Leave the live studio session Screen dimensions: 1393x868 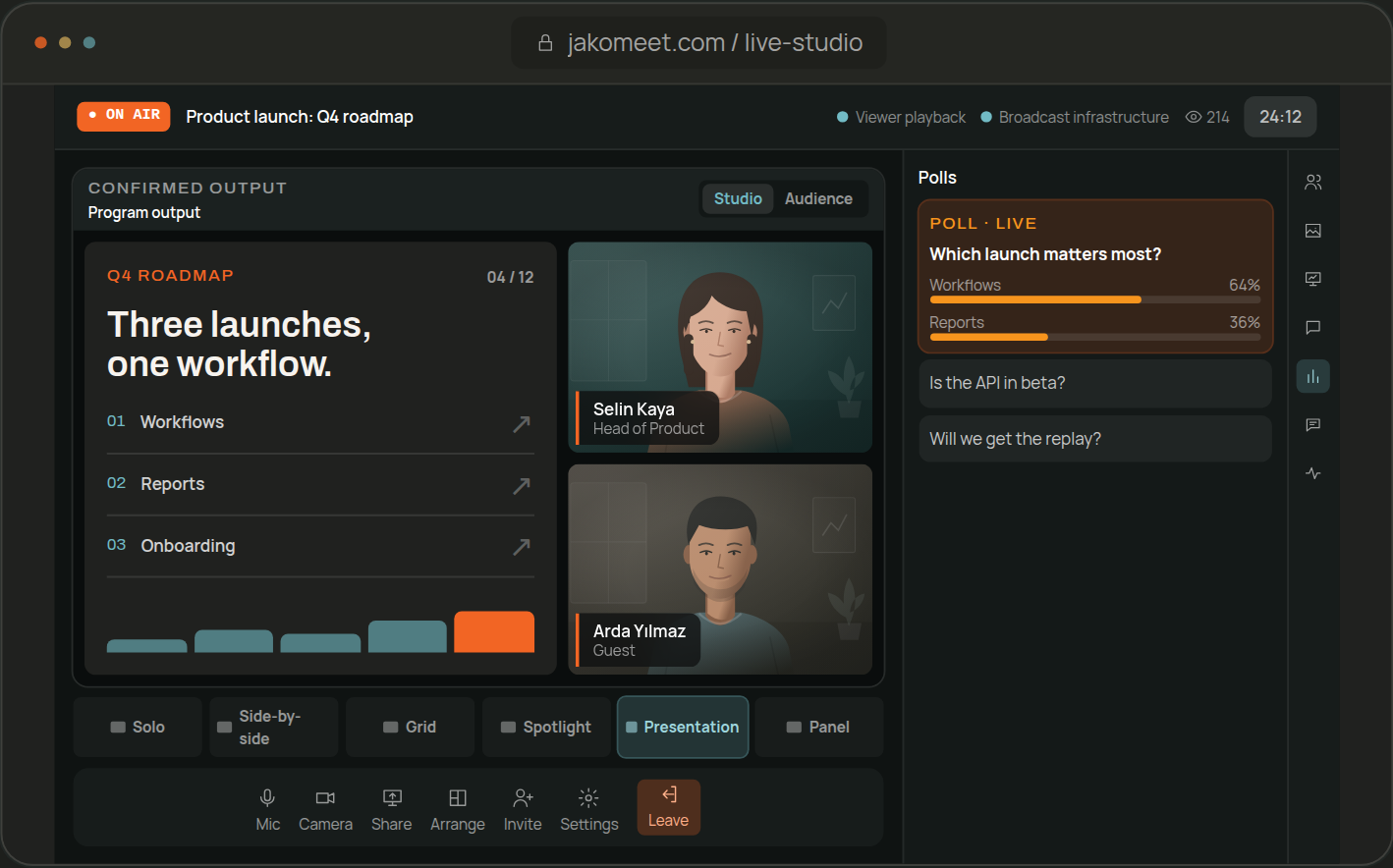click(x=668, y=807)
